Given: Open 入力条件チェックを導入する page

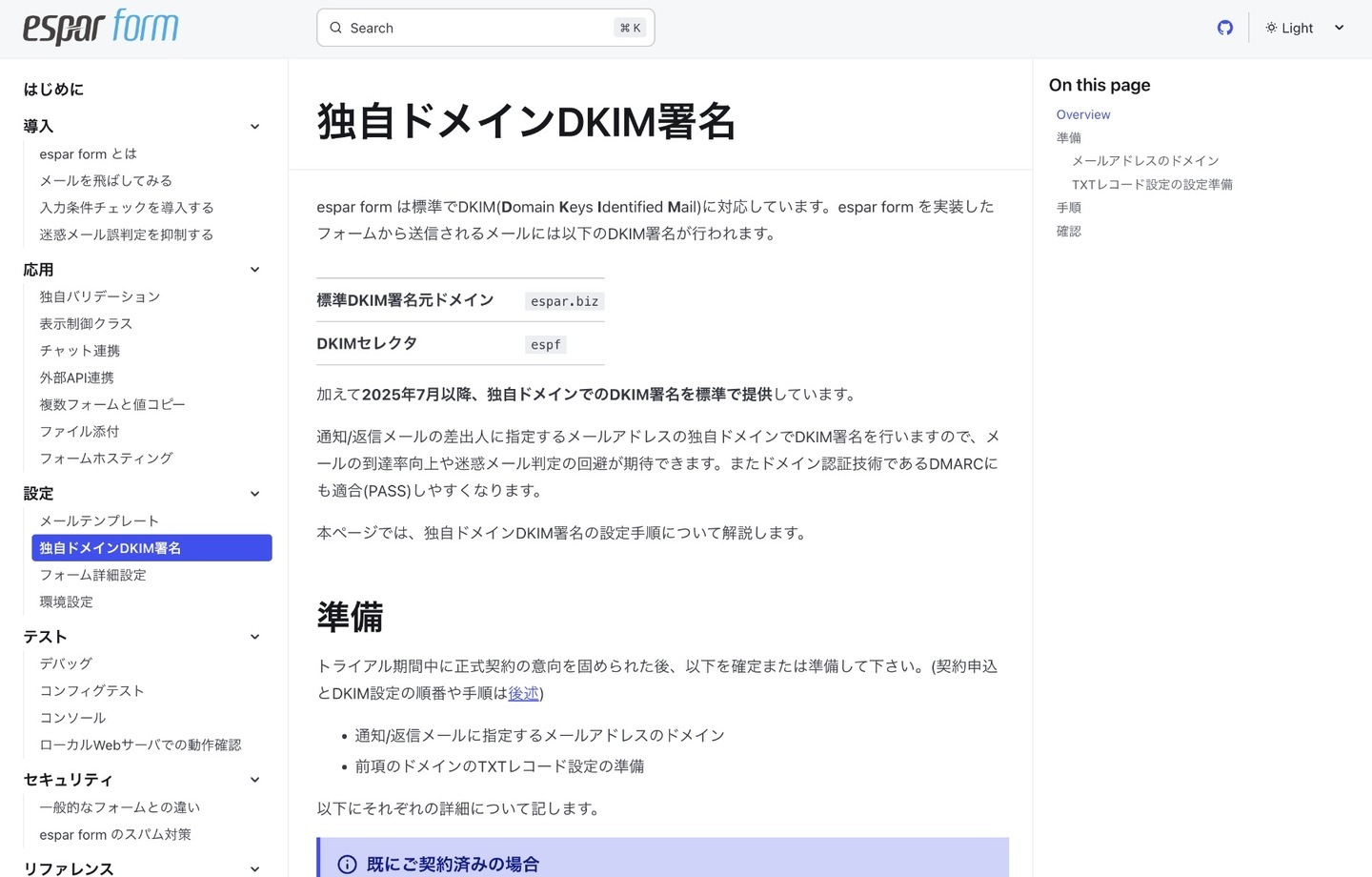Looking at the screenshot, I should (x=127, y=207).
